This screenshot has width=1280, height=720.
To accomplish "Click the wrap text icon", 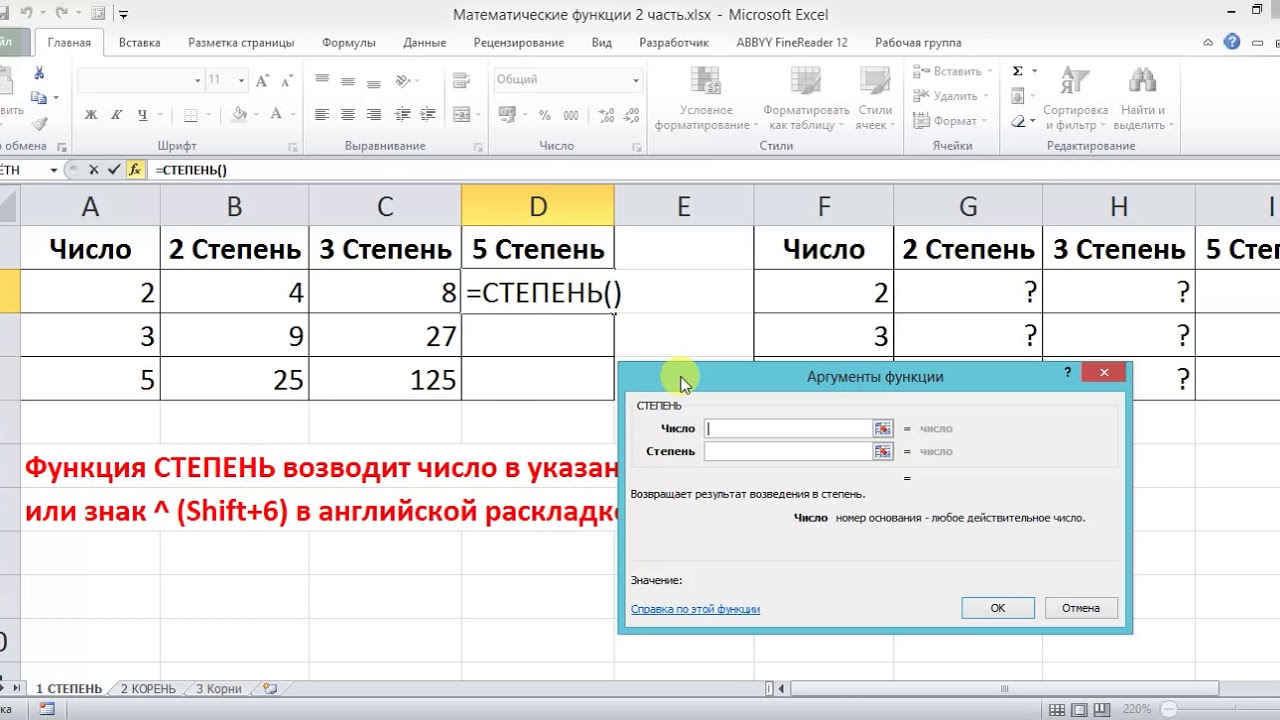I will [461, 81].
